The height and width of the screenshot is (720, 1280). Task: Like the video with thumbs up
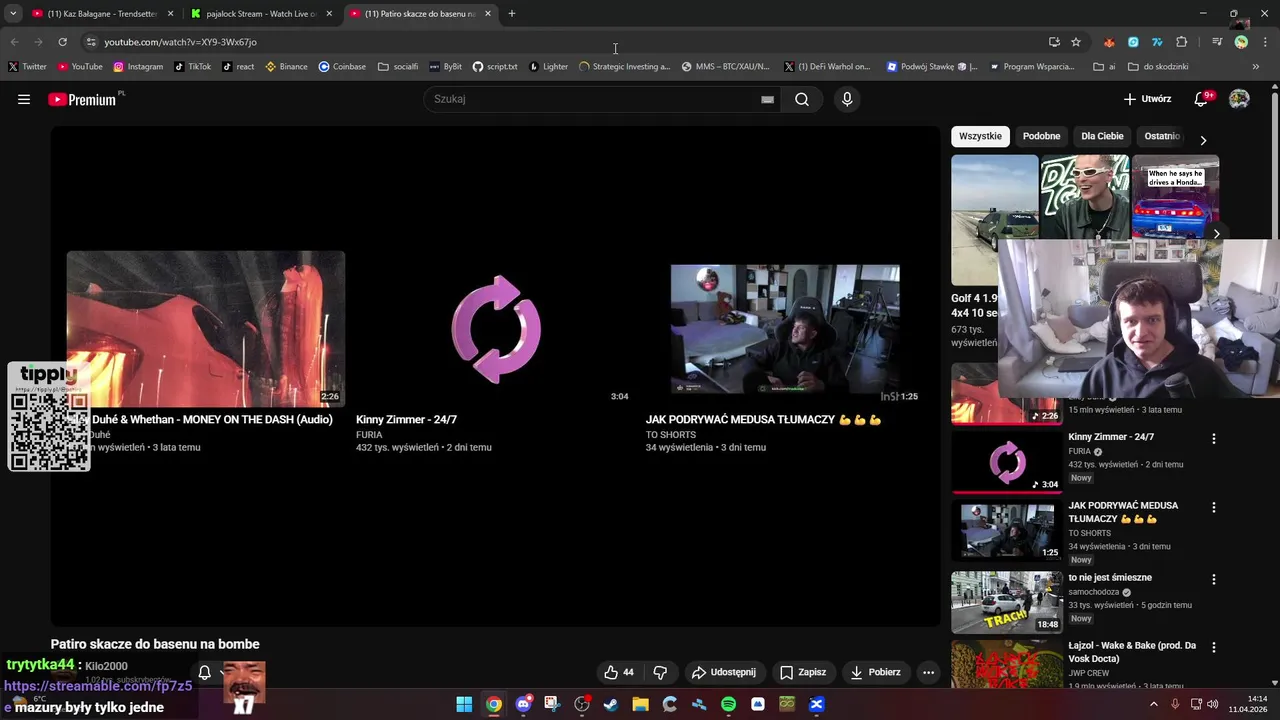[x=619, y=672]
